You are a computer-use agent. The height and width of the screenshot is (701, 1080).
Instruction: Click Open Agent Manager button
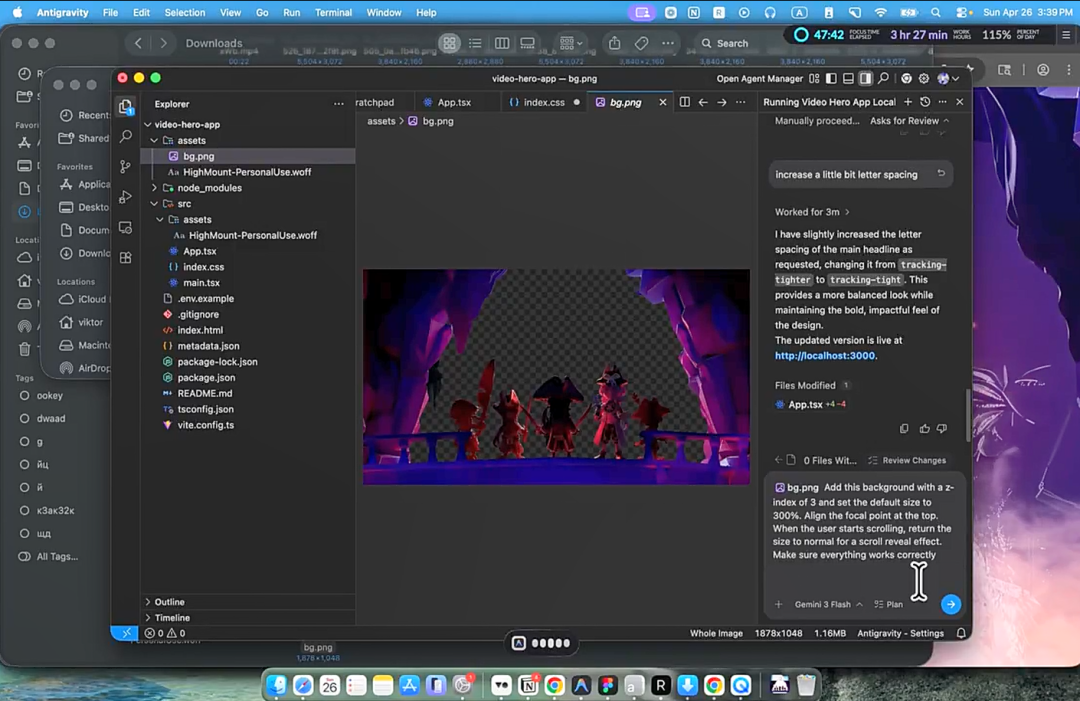coord(759,79)
